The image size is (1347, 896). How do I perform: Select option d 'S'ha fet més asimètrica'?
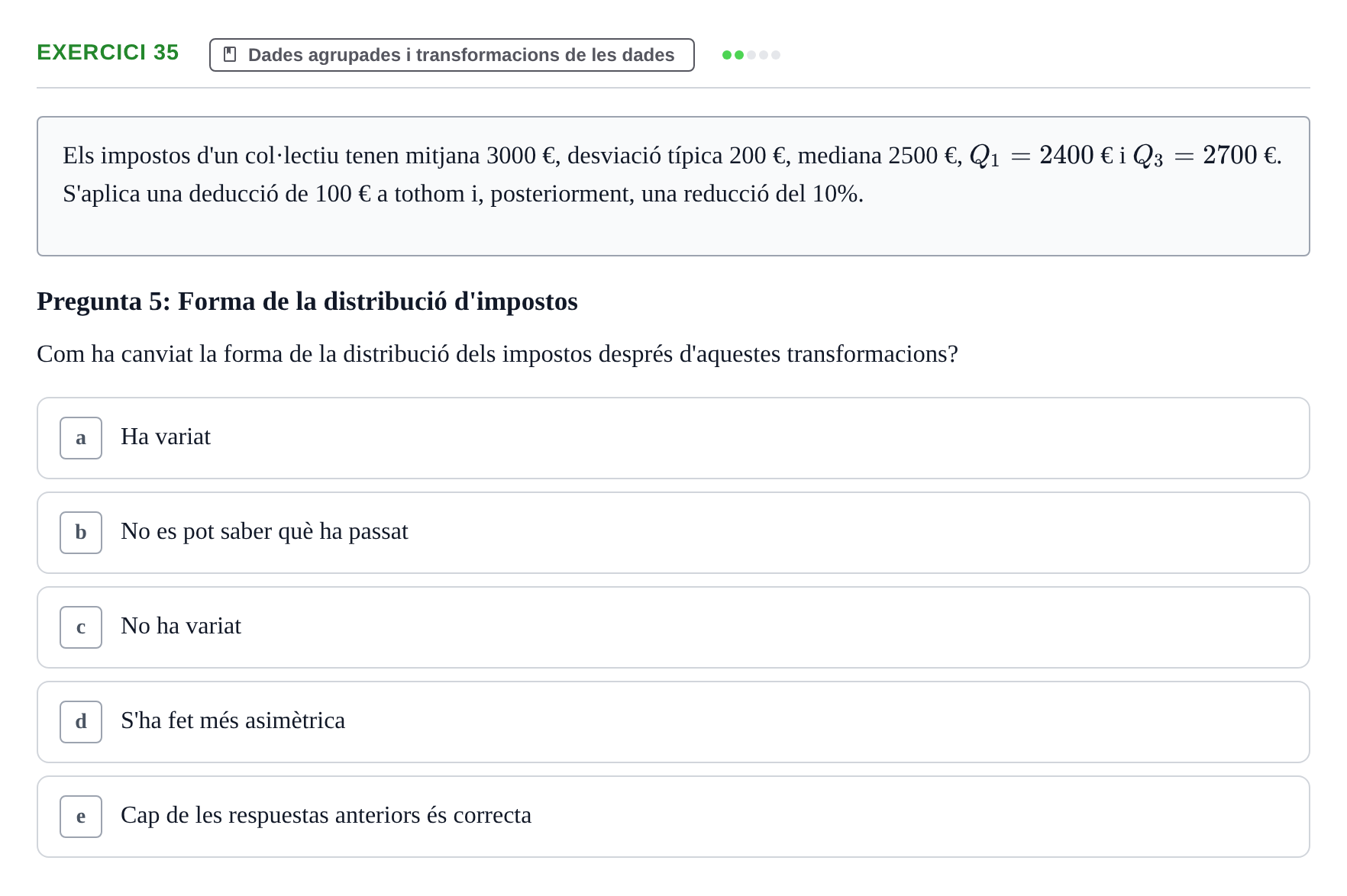(673, 722)
